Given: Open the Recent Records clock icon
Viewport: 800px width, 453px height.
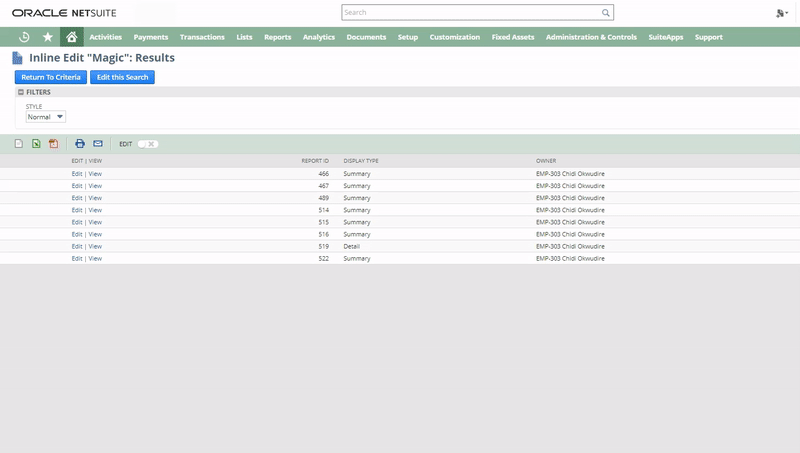Looking at the screenshot, I should [24, 37].
